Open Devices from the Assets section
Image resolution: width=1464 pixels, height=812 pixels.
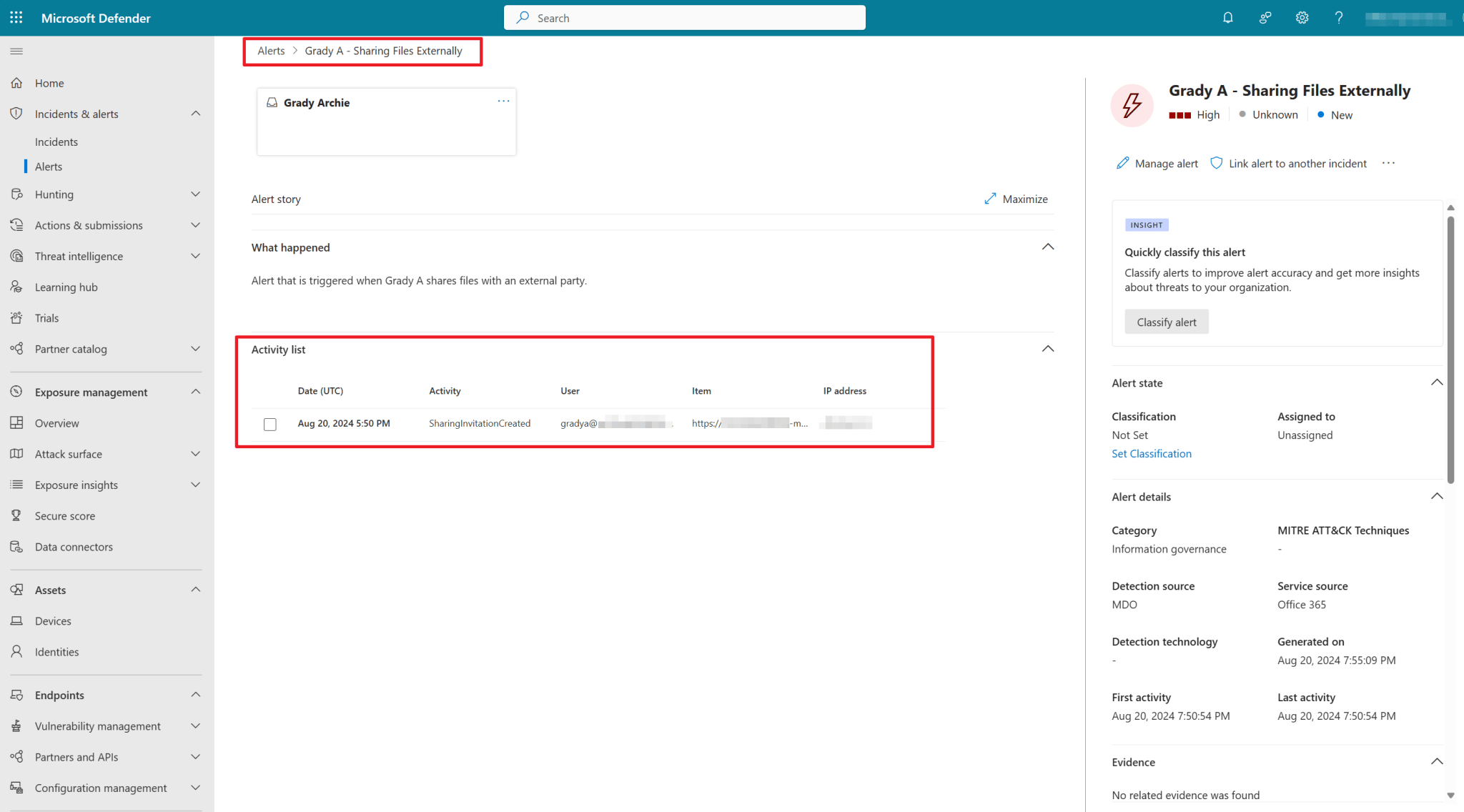[x=53, y=620]
